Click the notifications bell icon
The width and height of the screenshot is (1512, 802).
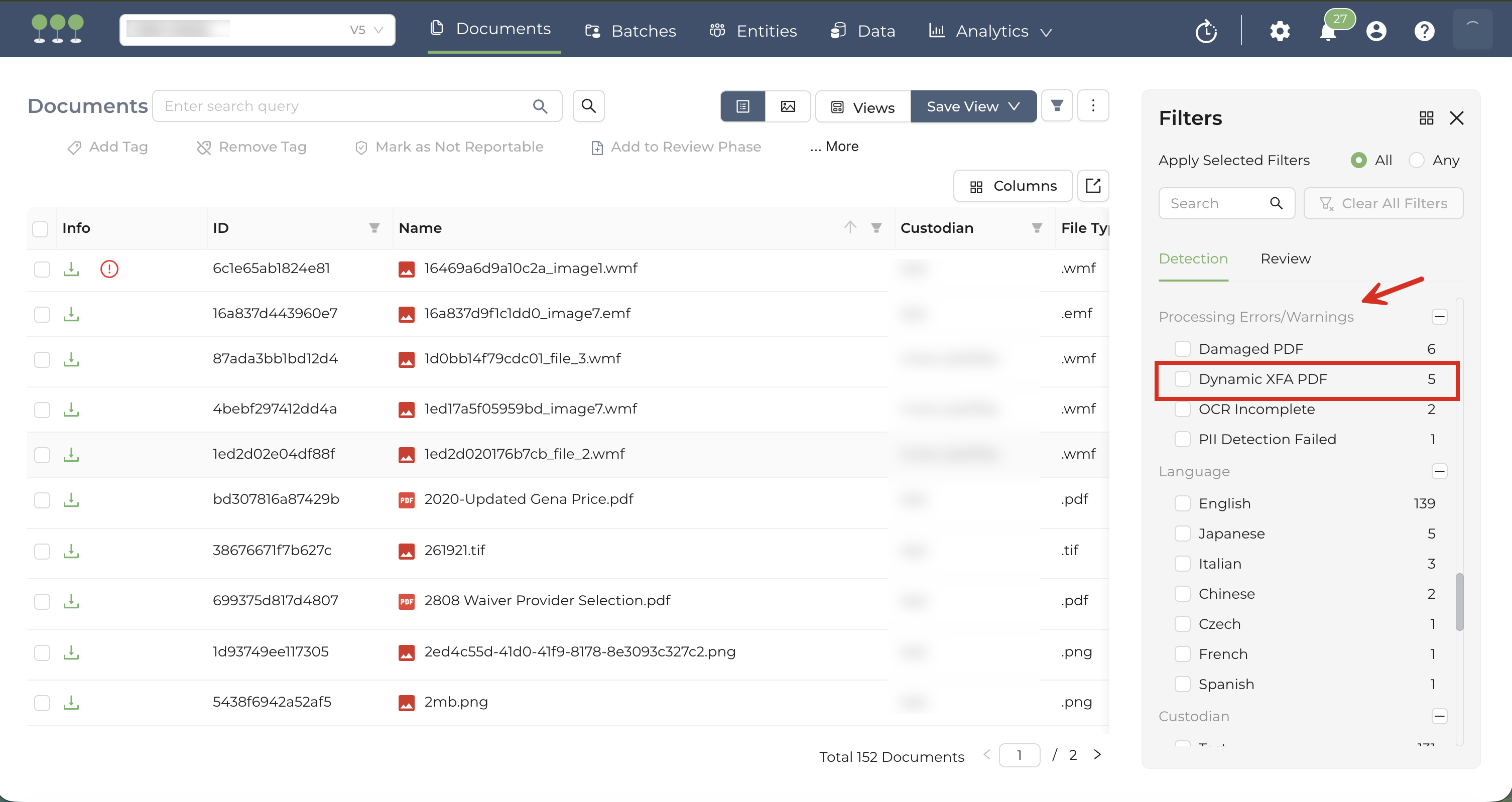pyautogui.click(x=1328, y=32)
